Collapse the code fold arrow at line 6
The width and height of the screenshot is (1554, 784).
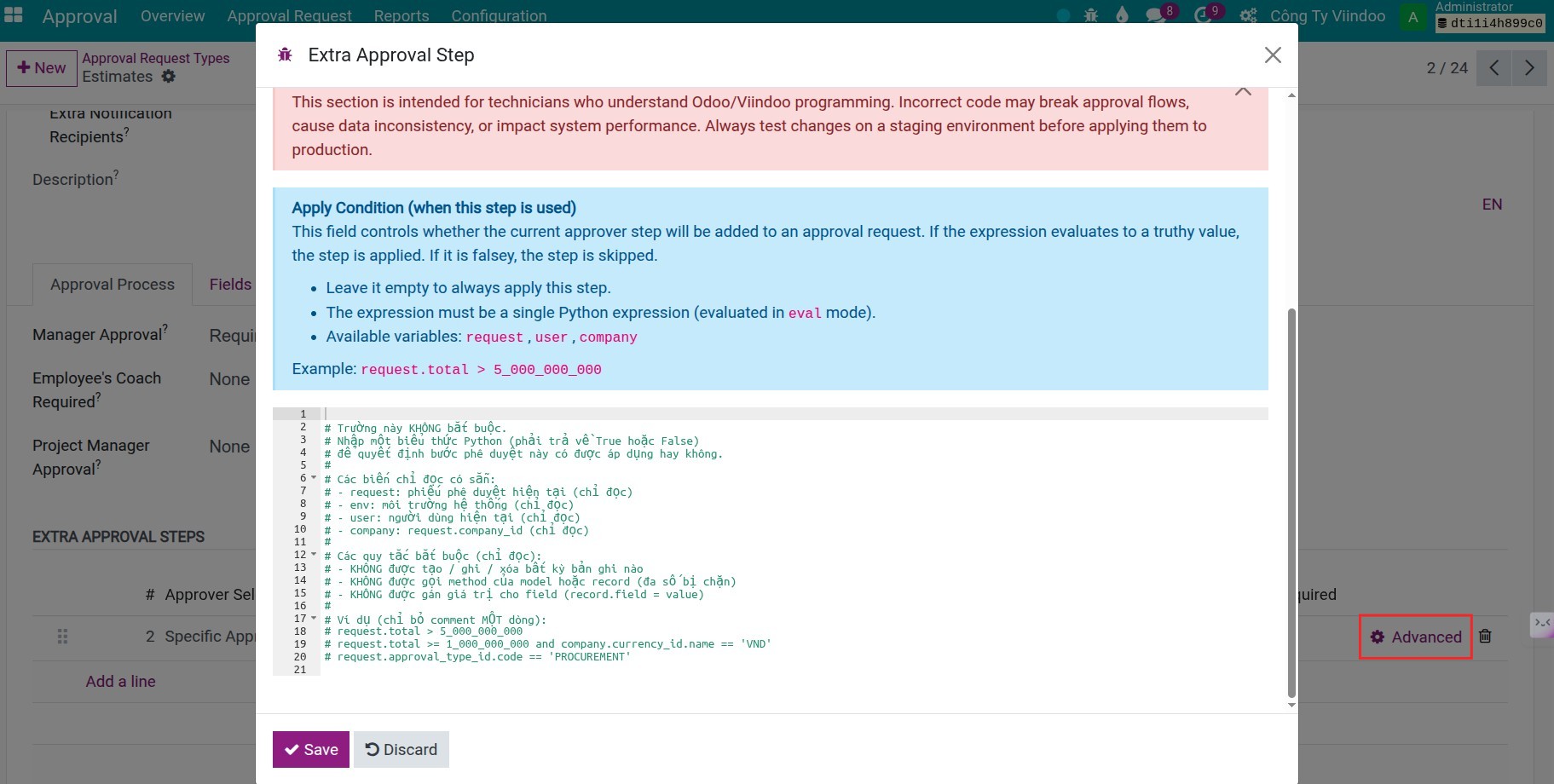(314, 478)
